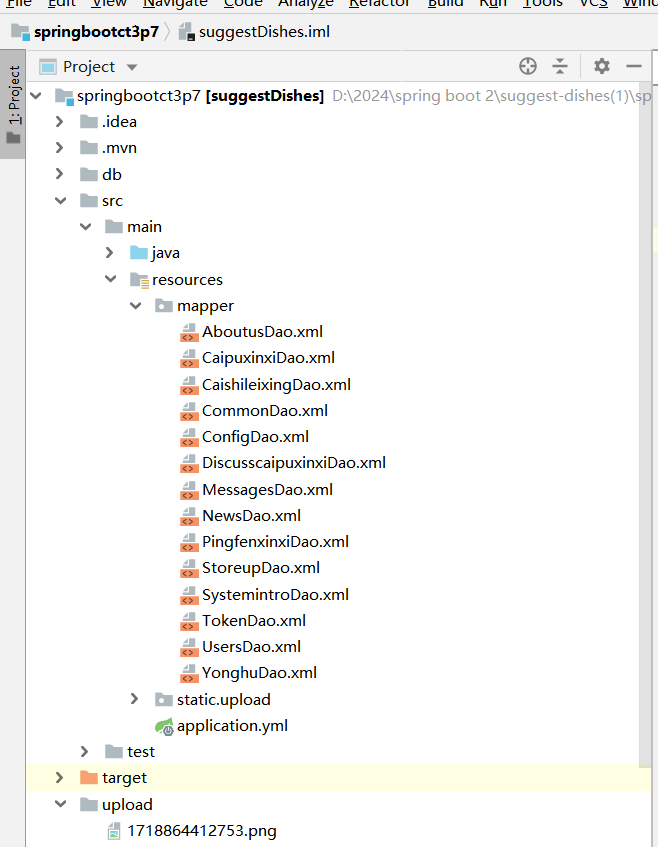Click the springbootct3p7 breadcrumb
Viewport: 658px width, 847px height.
click(x=96, y=32)
